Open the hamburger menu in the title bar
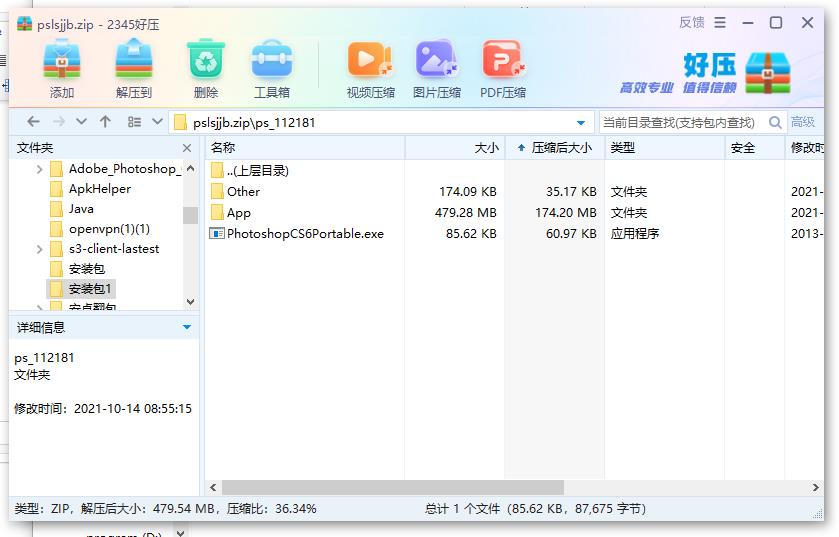 [x=720, y=22]
